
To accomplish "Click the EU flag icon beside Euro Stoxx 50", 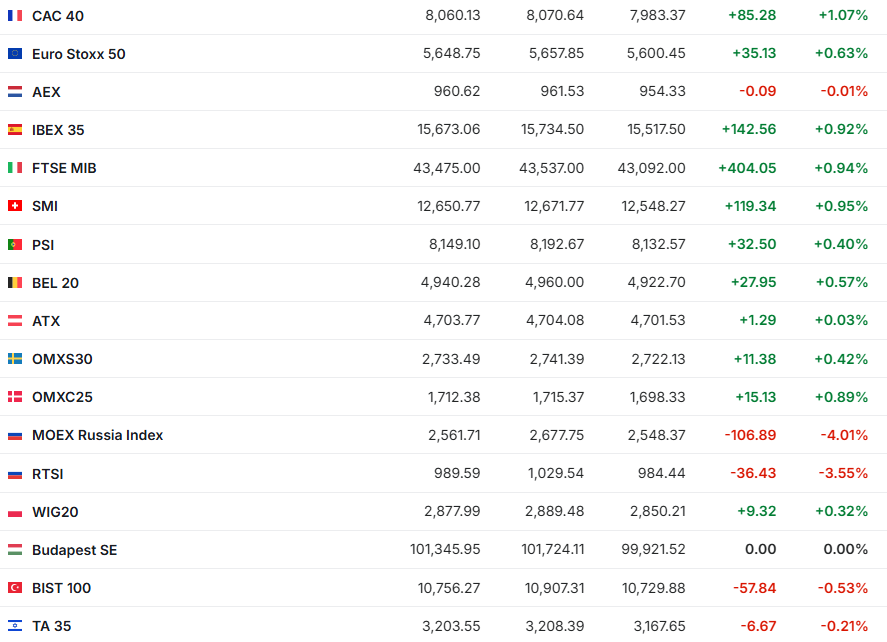I will [x=15, y=54].
